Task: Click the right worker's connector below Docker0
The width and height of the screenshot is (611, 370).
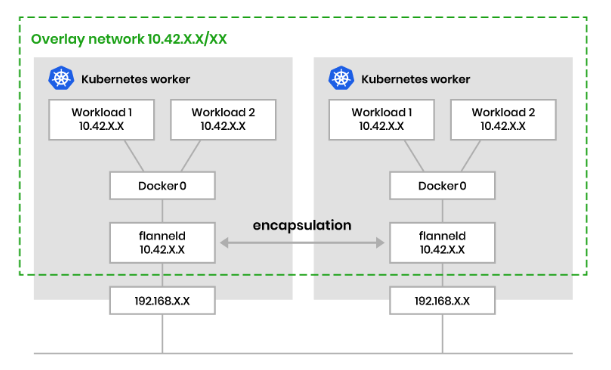Action: (442, 211)
